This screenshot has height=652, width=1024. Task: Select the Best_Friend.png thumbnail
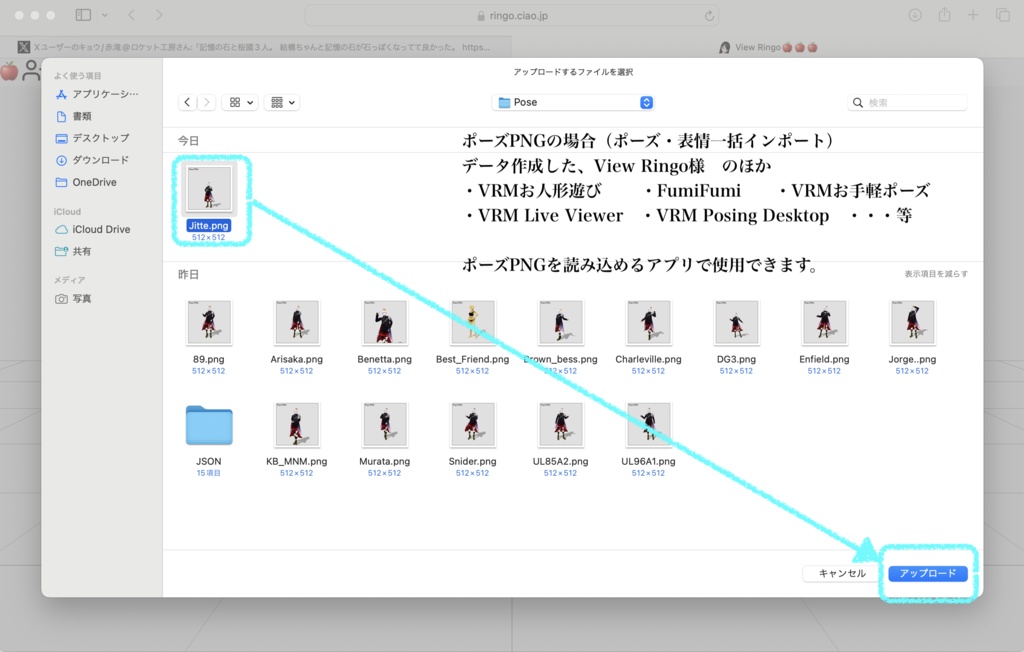[472, 322]
